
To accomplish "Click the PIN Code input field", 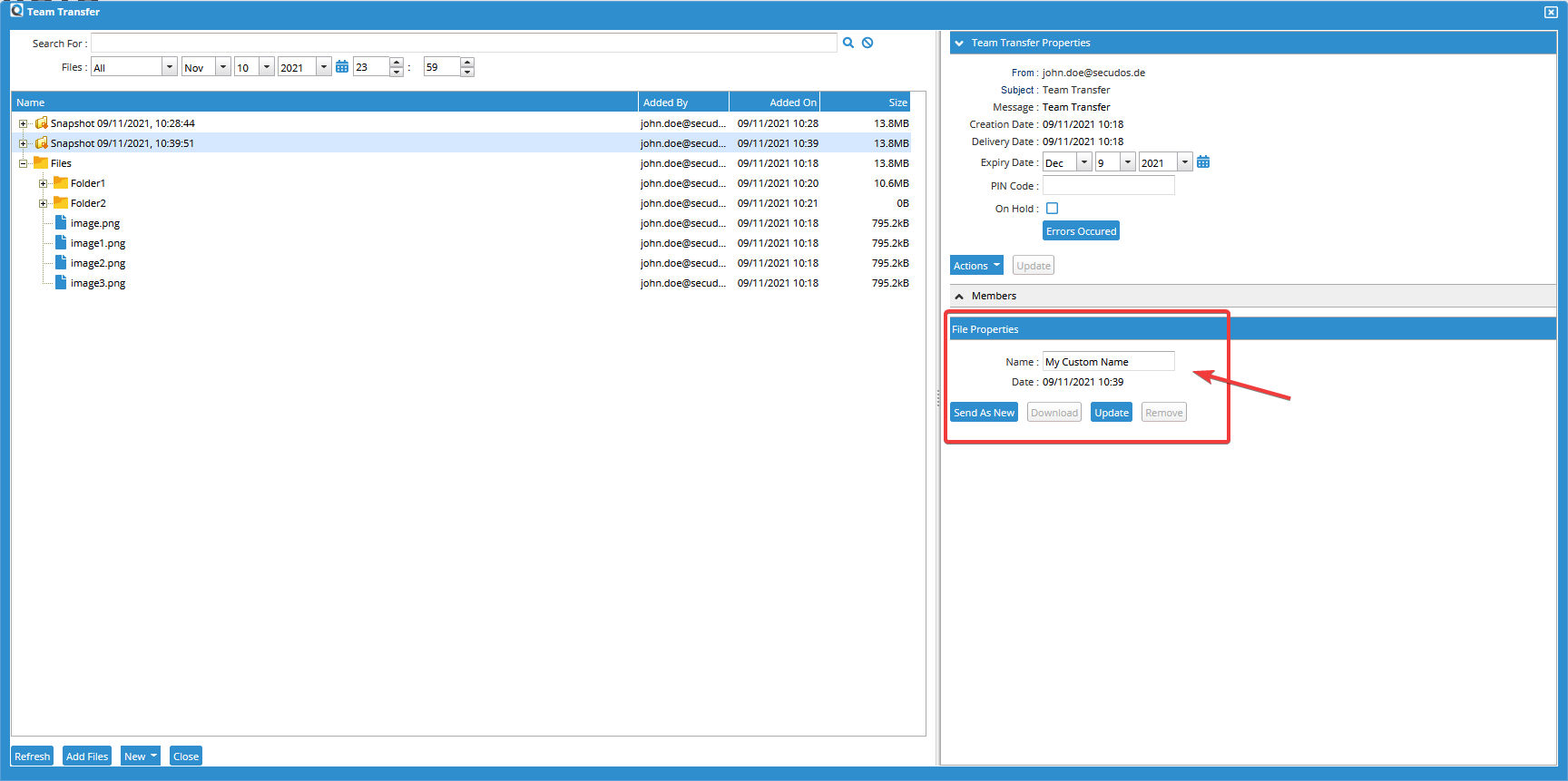I will 1109,185.
